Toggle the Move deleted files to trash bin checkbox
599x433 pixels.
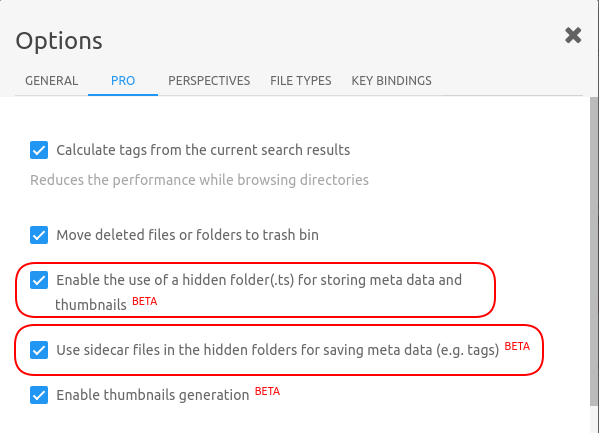point(39,235)
